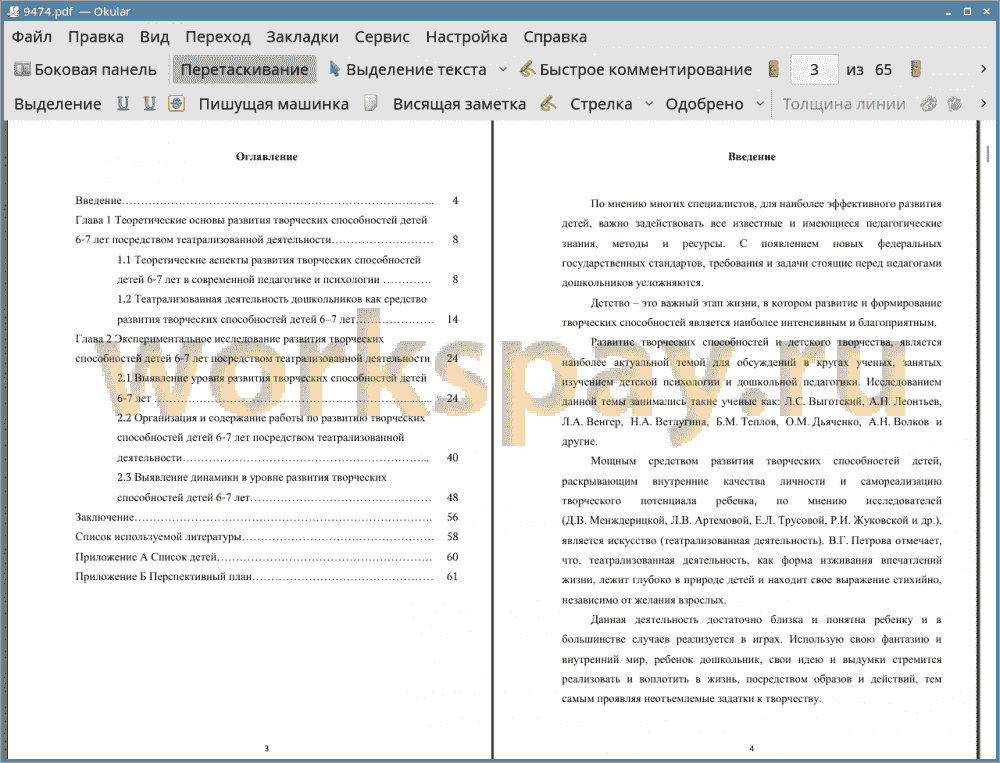This screenshot has height=763, width=1000.
Task: Select the straight underline annotation icon
Action: [122, 103]
